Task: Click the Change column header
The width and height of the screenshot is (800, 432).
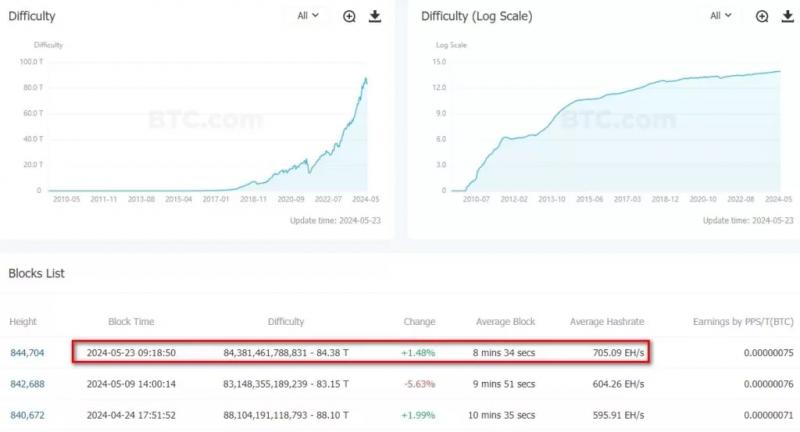Action: (x=419, y=321)
